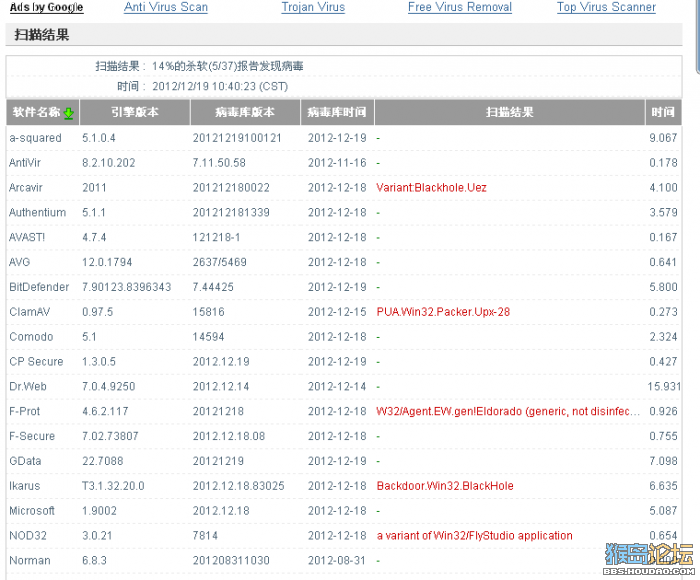This screenshot has width=700, height=580.
Task: Select the ClamAV row name
Action: click(29, 312)
